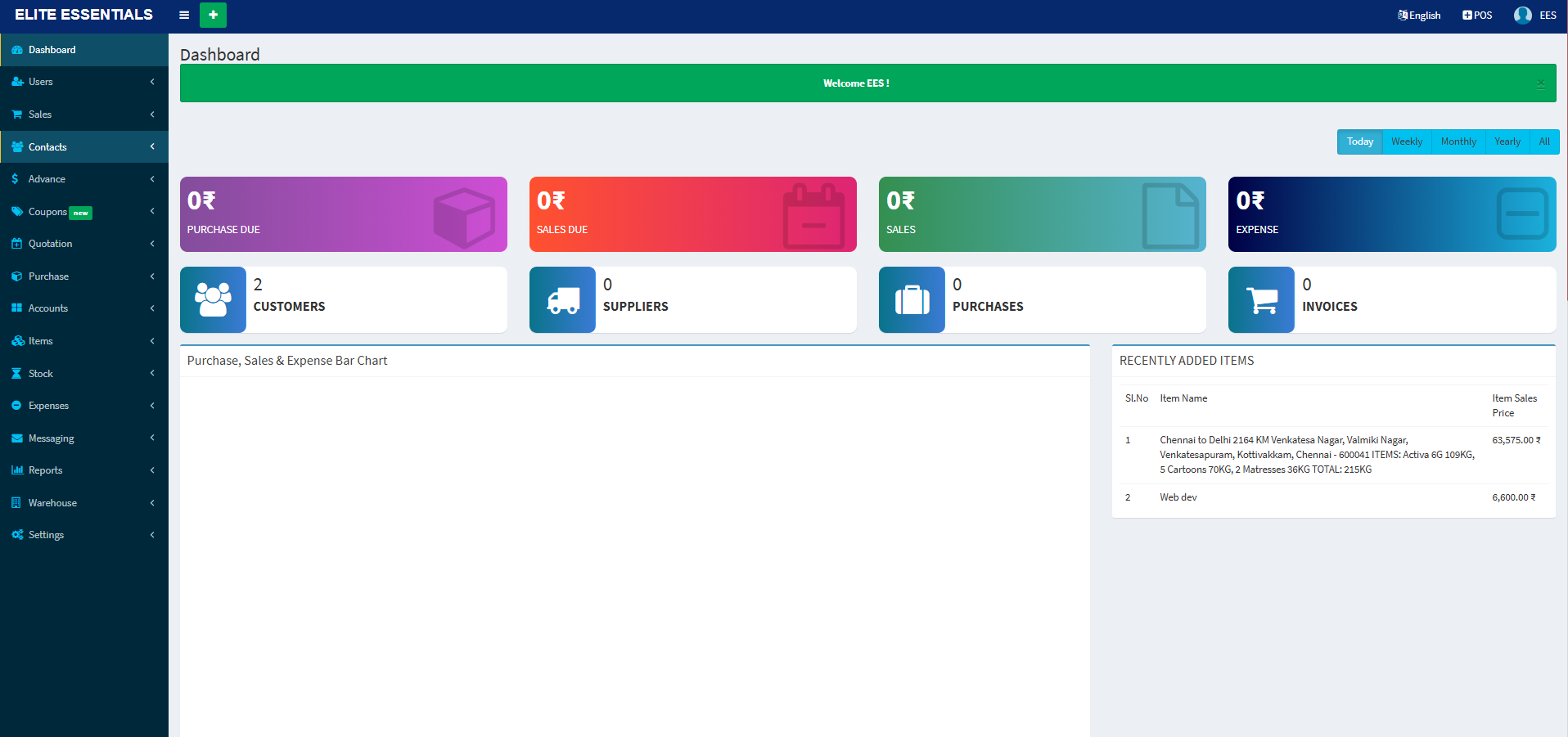Click the Expenses minus-circle icon in sidebar
1568x737 pixels.
coord(16,406)
